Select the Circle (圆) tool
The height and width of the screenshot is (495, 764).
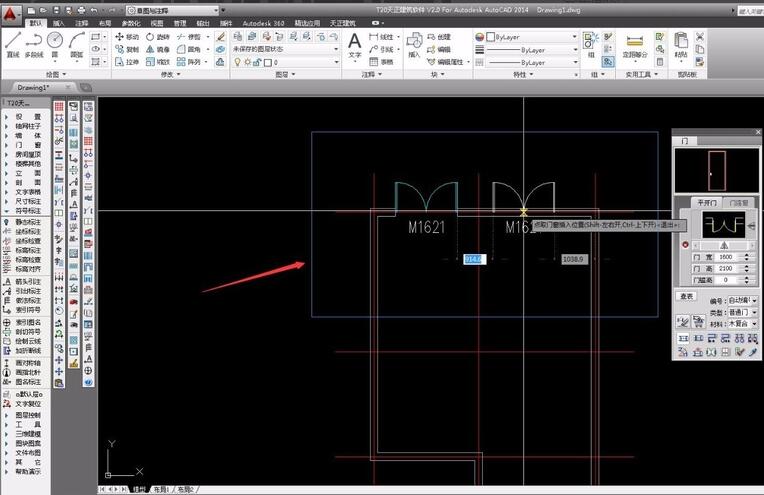tap(55, 44)
